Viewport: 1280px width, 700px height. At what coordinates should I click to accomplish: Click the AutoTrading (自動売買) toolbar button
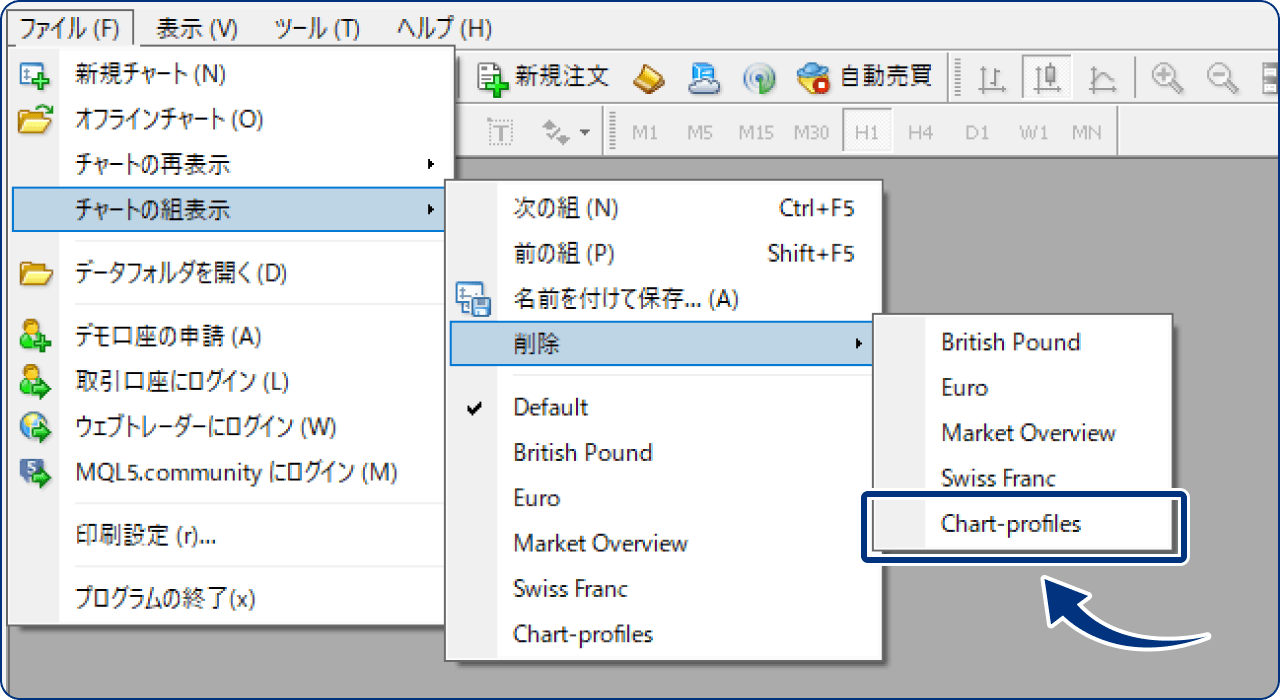tap(865, 77)
